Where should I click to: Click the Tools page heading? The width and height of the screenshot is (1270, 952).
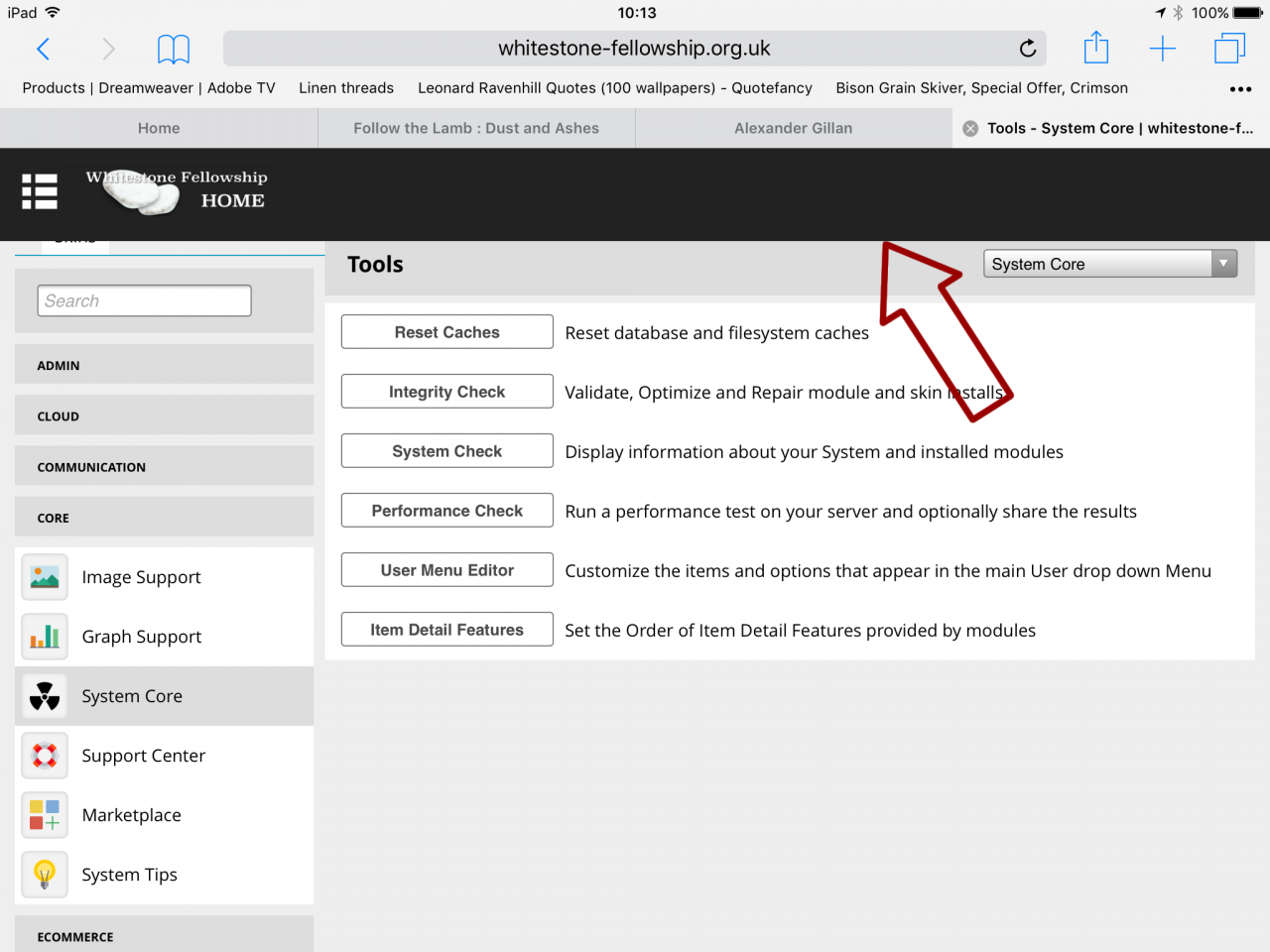point(375,265)
